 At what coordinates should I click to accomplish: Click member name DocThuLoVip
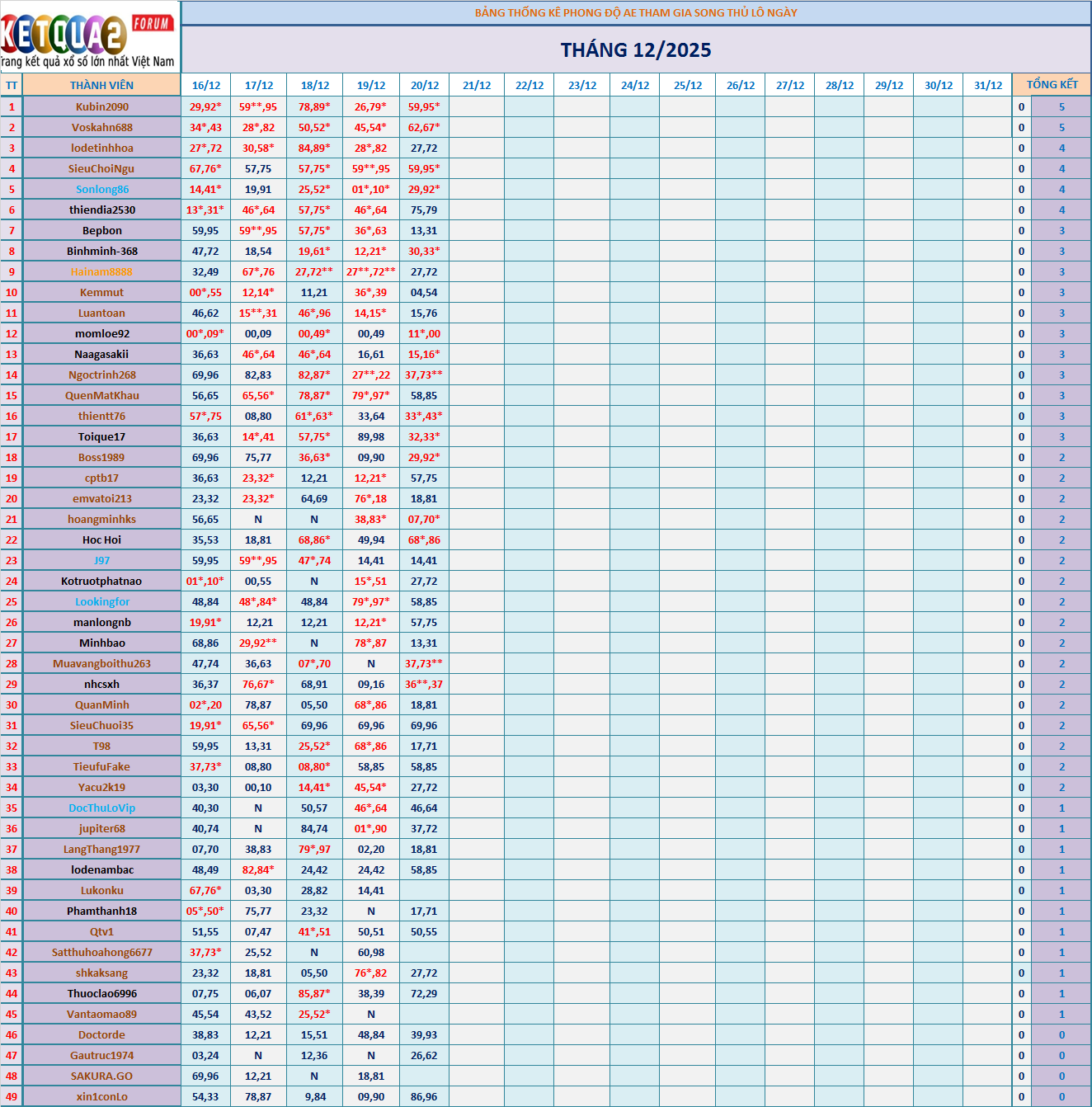click(x=102, y=808)
